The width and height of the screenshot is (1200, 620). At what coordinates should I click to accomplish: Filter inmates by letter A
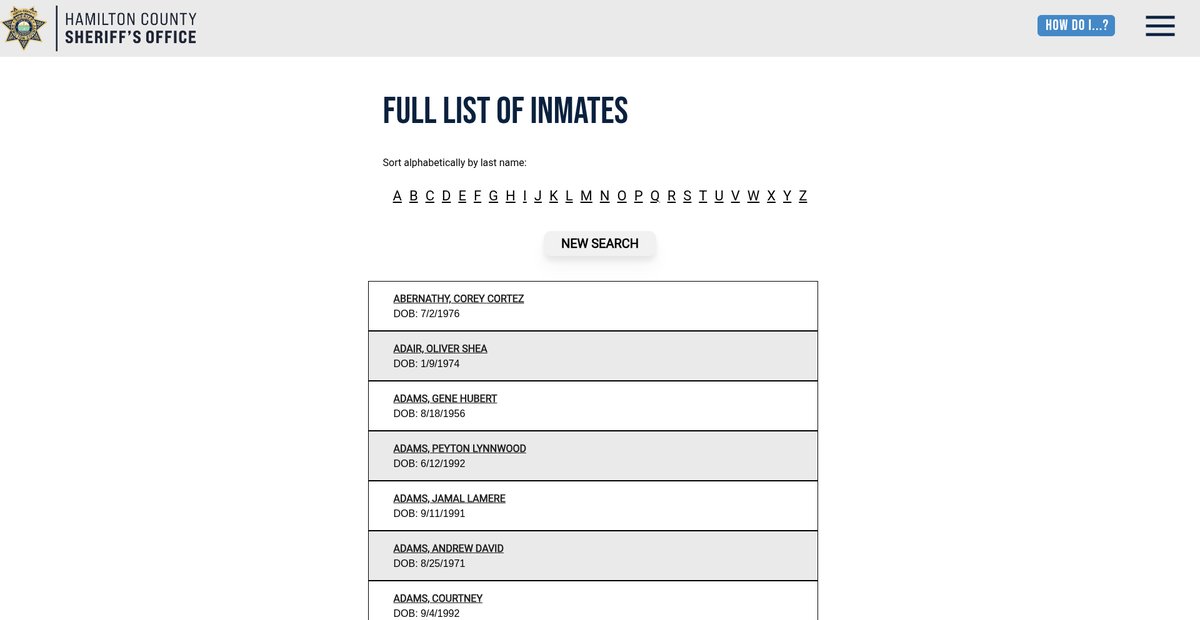coord(397,196)
